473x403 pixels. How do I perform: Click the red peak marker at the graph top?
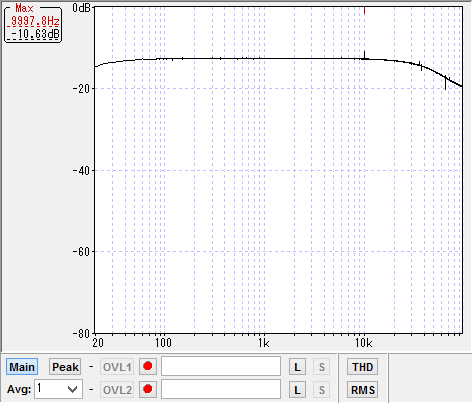(x=365, y=10)
